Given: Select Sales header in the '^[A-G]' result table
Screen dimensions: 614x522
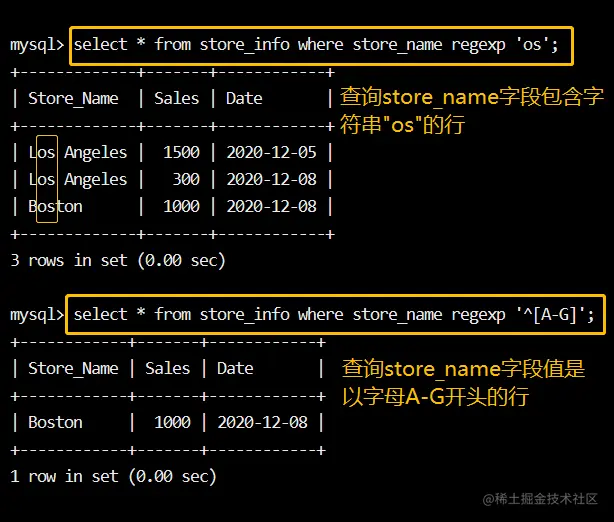Looking at the screenshot, I should pos(168,368).
